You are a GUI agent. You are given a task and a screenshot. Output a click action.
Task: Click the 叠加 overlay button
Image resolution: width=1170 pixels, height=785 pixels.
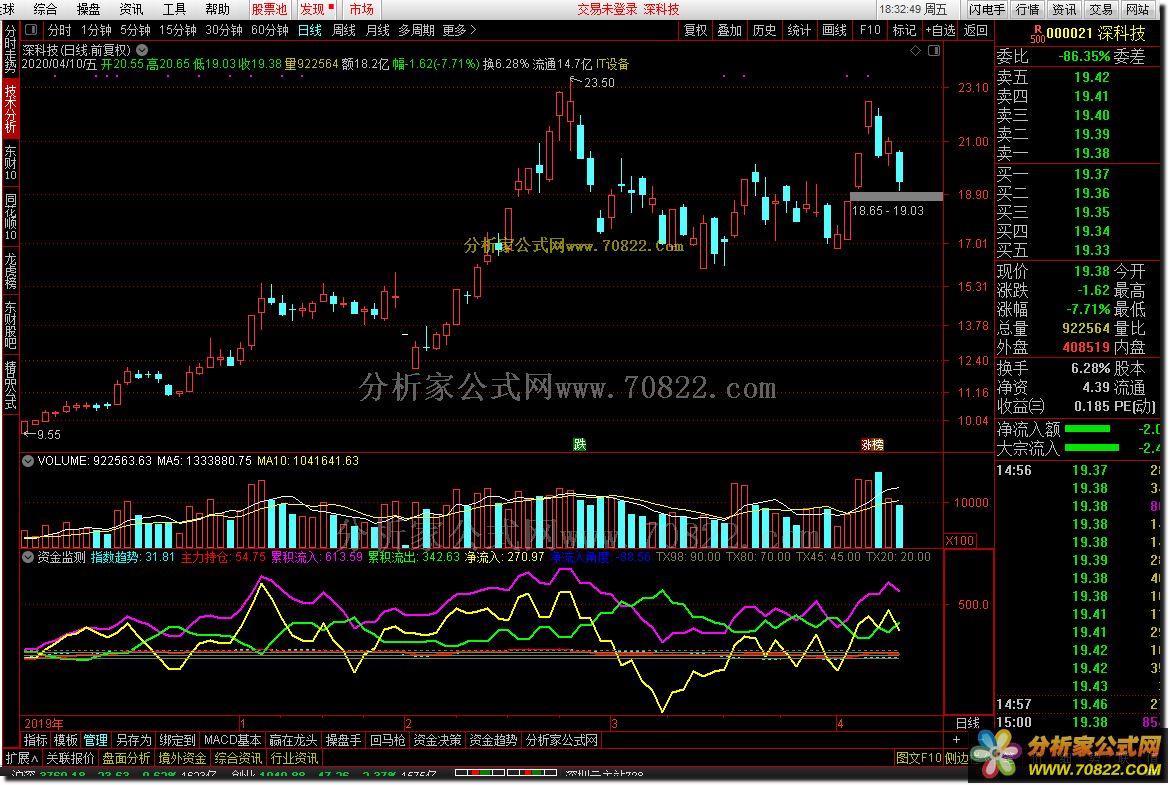click(x=730, y=30)
